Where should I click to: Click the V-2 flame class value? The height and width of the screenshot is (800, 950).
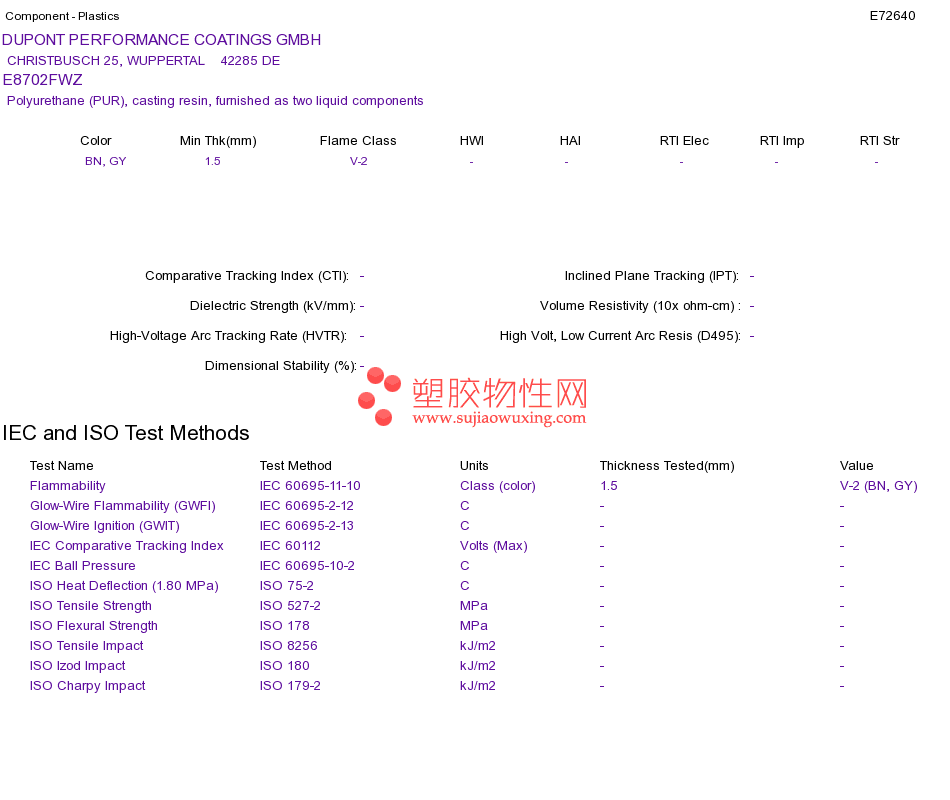(359, 161)
